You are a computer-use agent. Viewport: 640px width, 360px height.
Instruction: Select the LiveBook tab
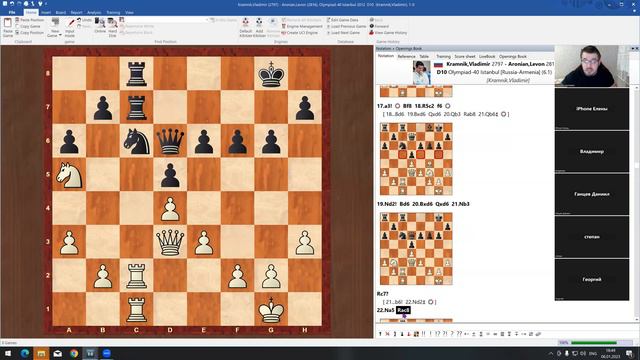click(x=487, y=56)
